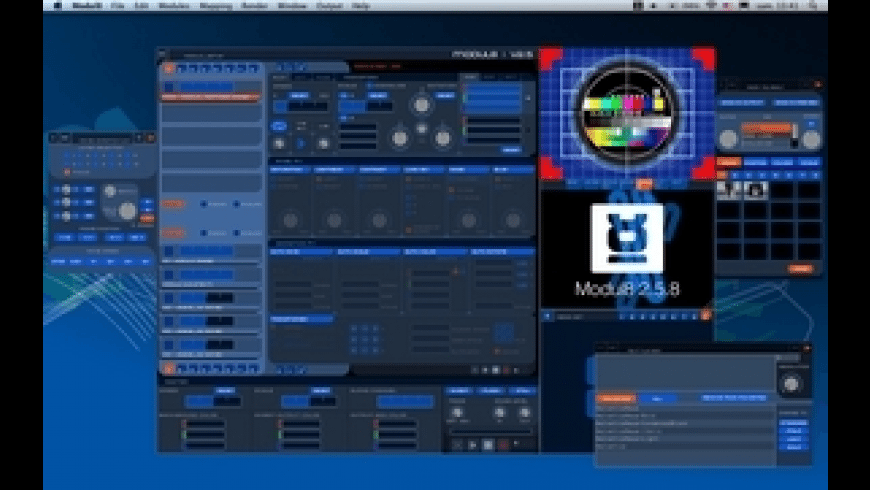Click the orange button under the media grid
The image size is (870, 490).
click(800, 269)
